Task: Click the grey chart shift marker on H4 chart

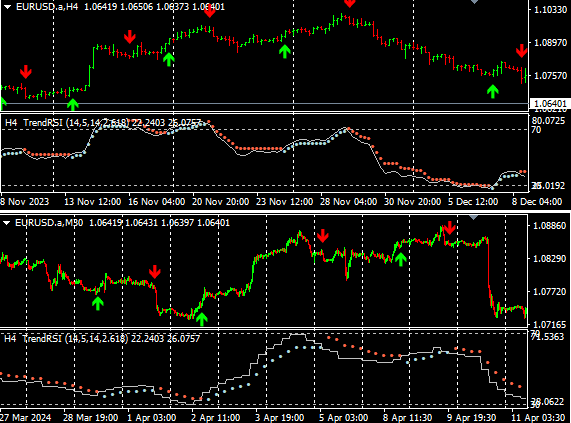Action: coord(474,2)
